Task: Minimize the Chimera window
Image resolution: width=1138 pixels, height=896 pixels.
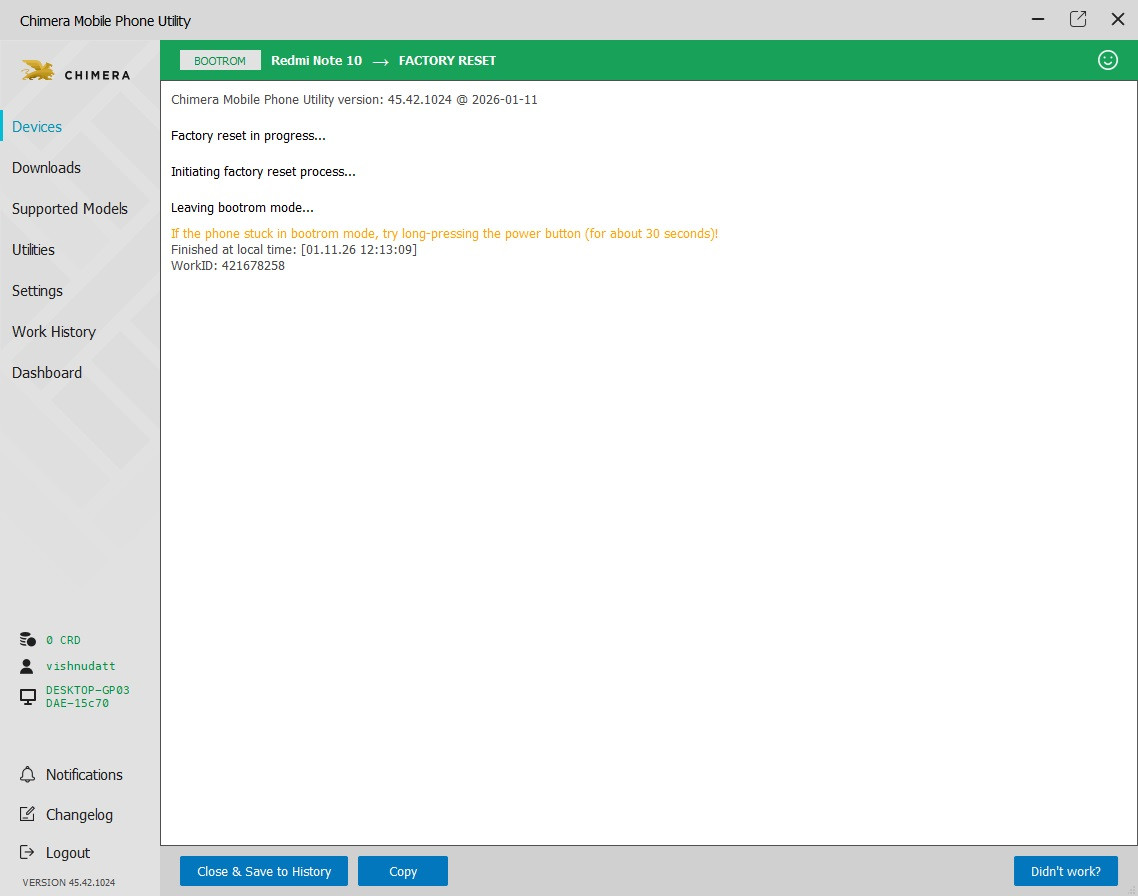Action: (x=1038, y=19)
